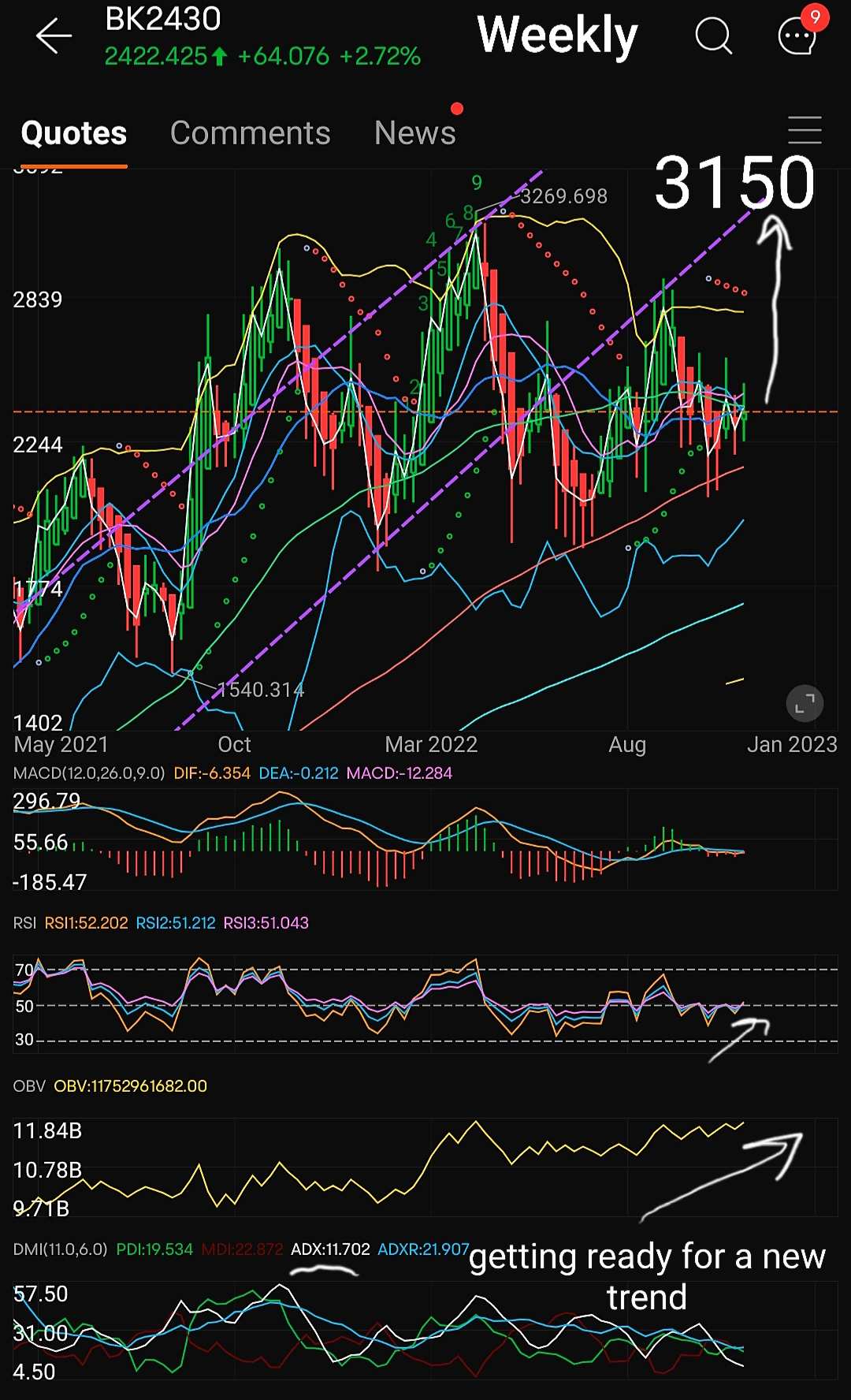Screen dimensions: 851x1400
Task: Tap the price 2422.425 value
Action: pyautogui.click(x=156, y=57)
